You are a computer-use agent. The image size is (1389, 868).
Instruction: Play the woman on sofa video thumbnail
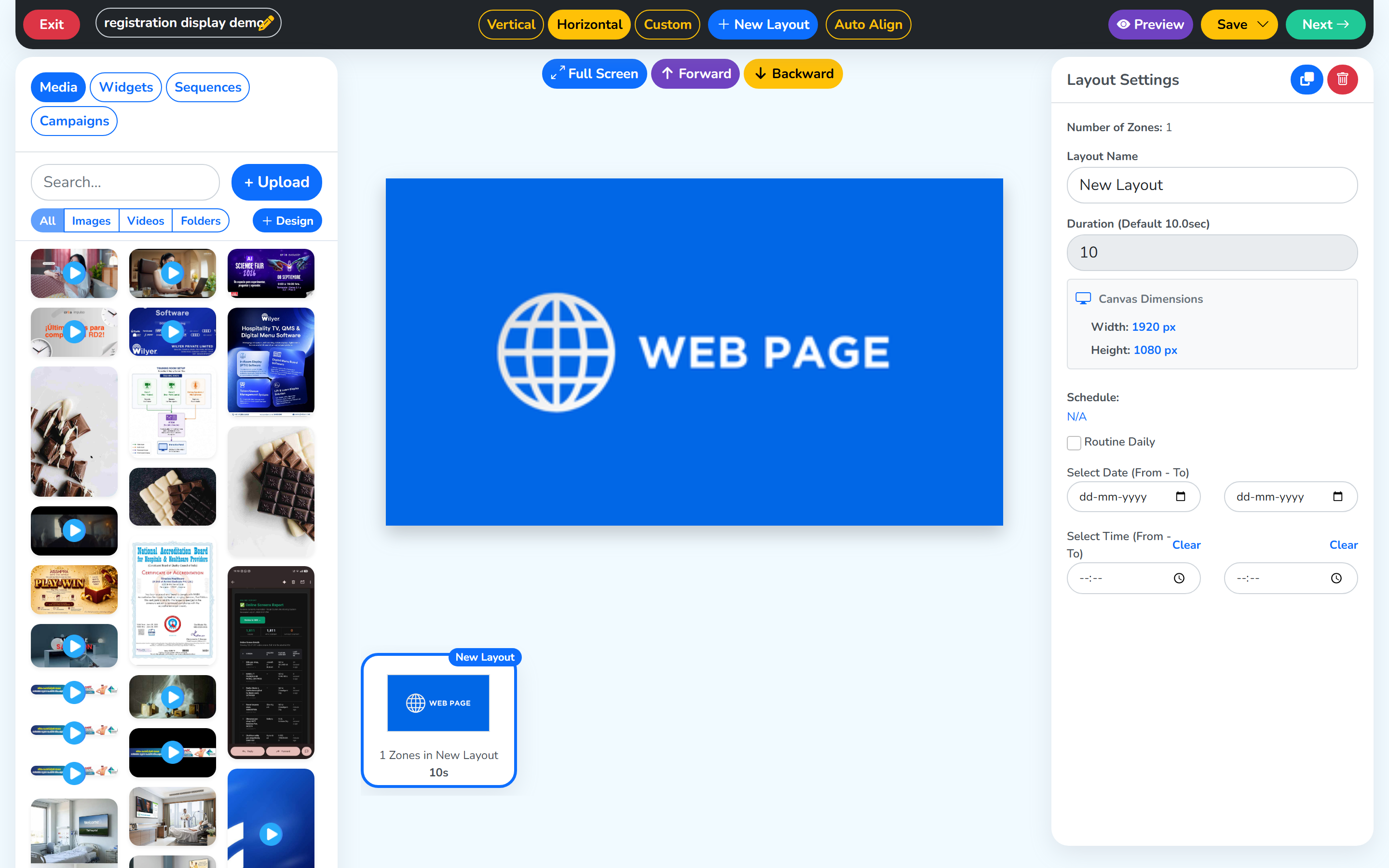tap(74, 273)
